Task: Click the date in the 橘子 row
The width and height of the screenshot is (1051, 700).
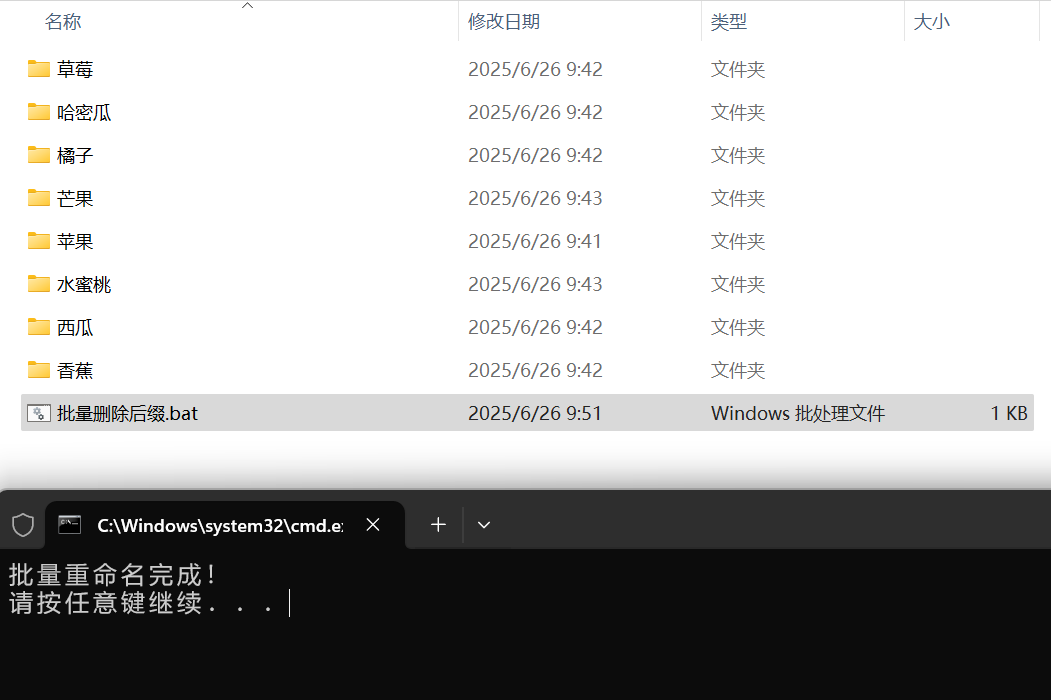Action: click(x=535, y=155)
